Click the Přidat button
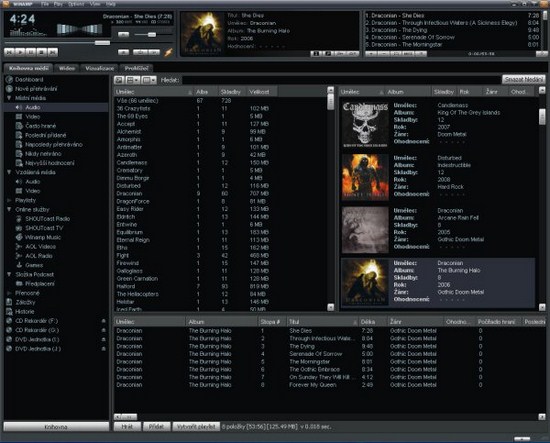This screenshot has width=550, height=443. 156,427
